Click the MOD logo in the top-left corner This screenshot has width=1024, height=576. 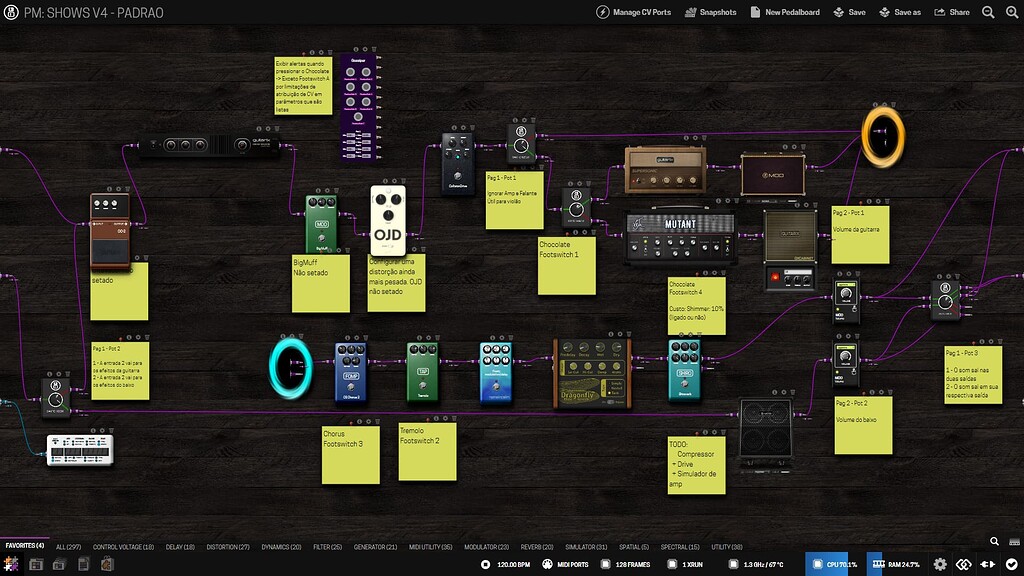(x=12, y=12)
